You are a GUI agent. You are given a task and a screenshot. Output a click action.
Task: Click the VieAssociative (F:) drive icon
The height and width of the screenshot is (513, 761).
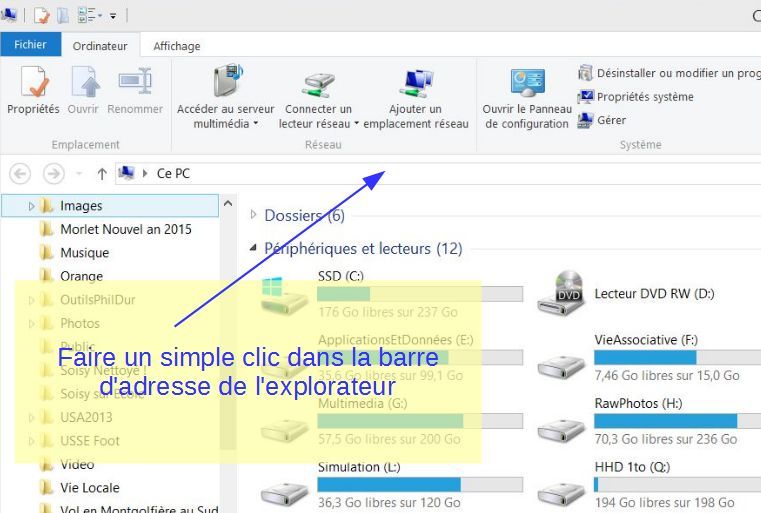pyautogui.click(x=561, y=367)
